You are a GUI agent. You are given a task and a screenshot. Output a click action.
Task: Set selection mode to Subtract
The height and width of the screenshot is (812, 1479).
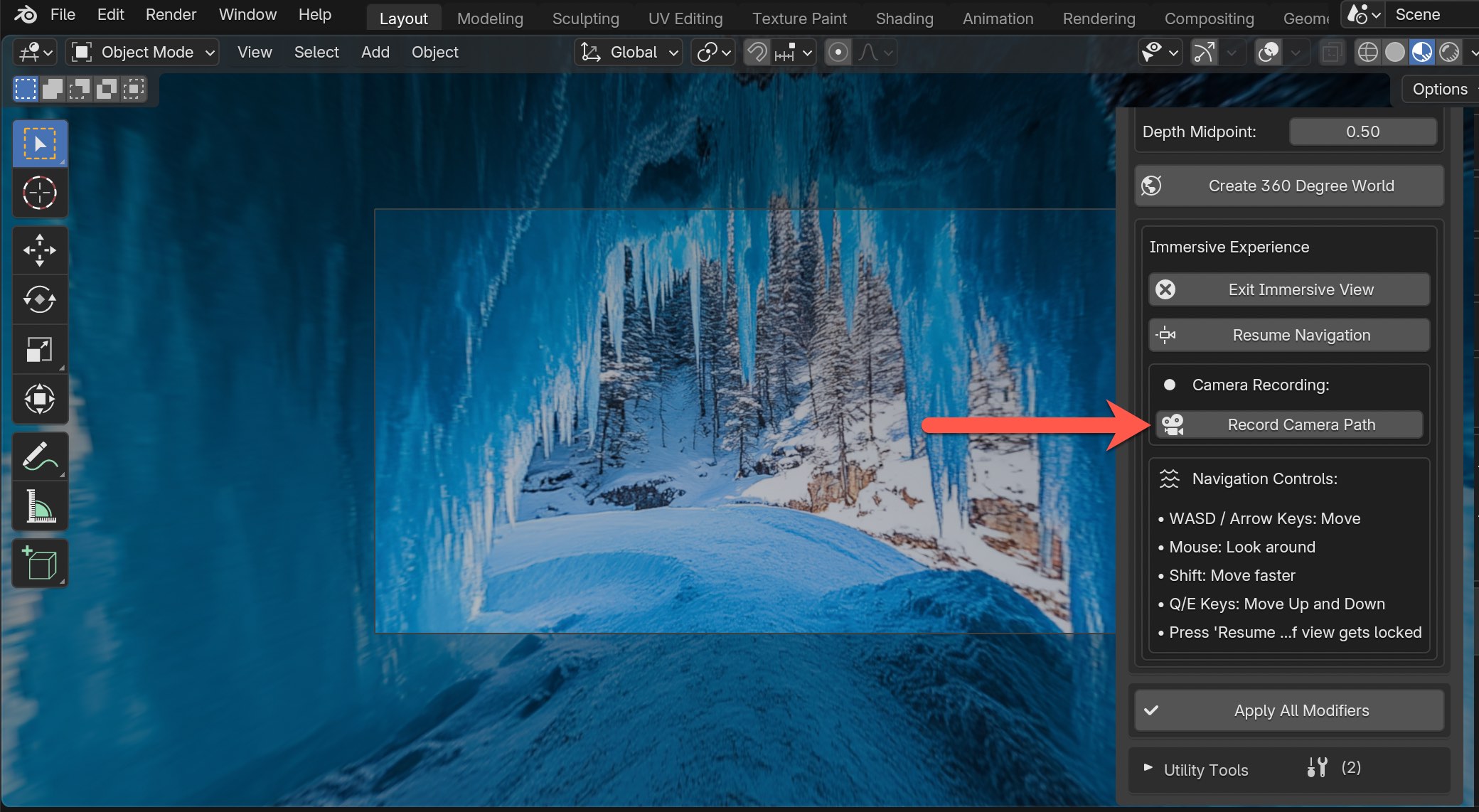click(x=80, y=89)
